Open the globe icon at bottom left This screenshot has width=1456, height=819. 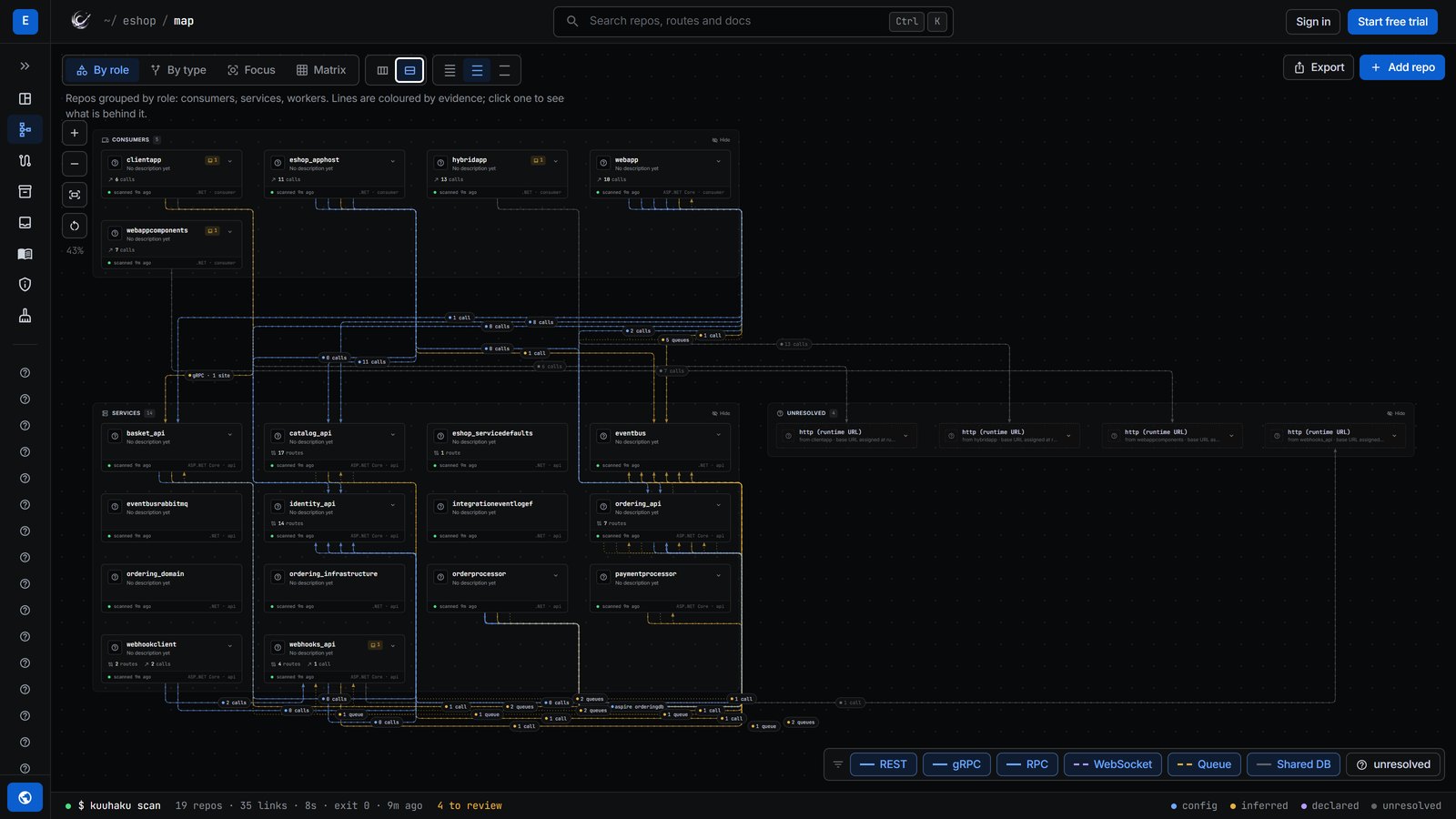[x=25, y=798]
